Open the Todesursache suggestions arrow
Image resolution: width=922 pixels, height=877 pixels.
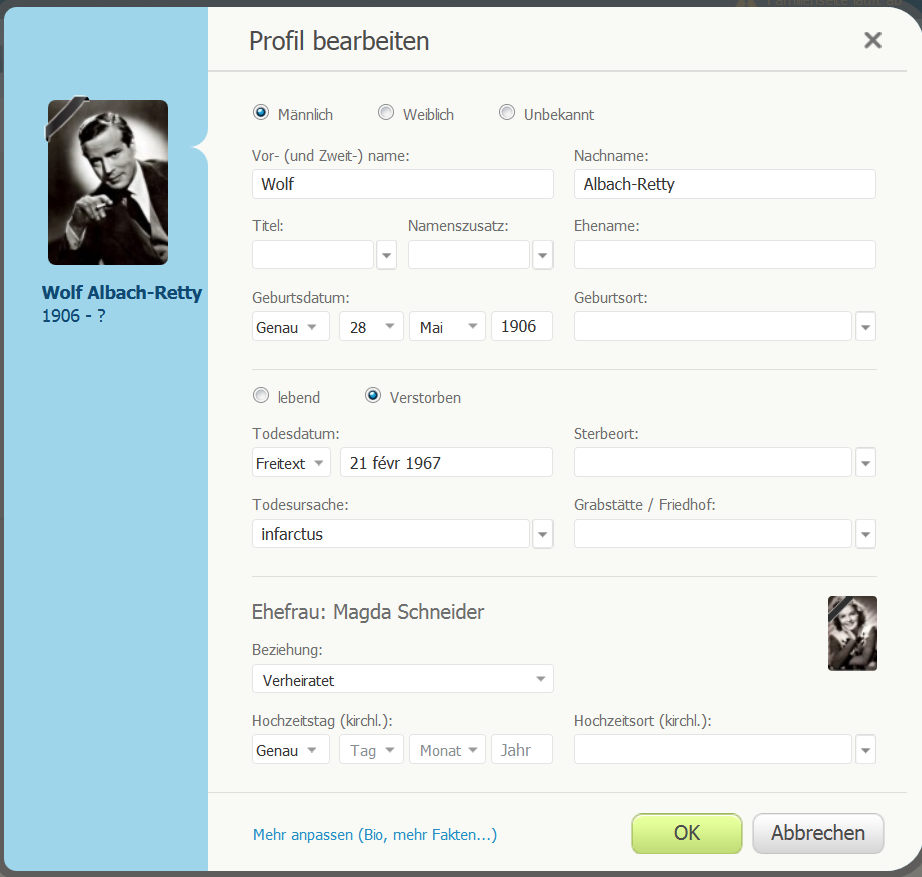[543, 534]
